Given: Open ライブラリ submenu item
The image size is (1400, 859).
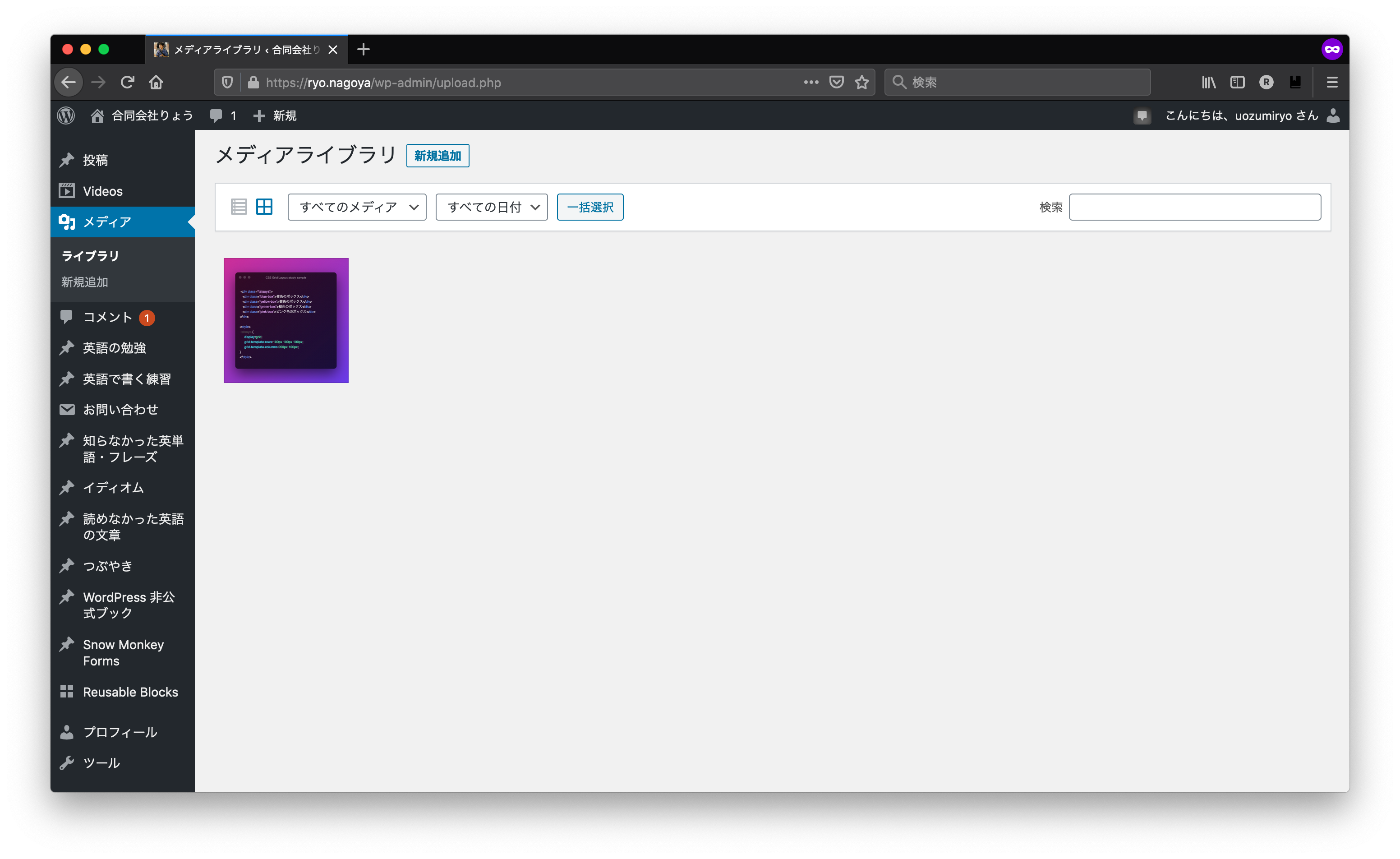Looking at the screenshot, I should click(x=90, y=256).
